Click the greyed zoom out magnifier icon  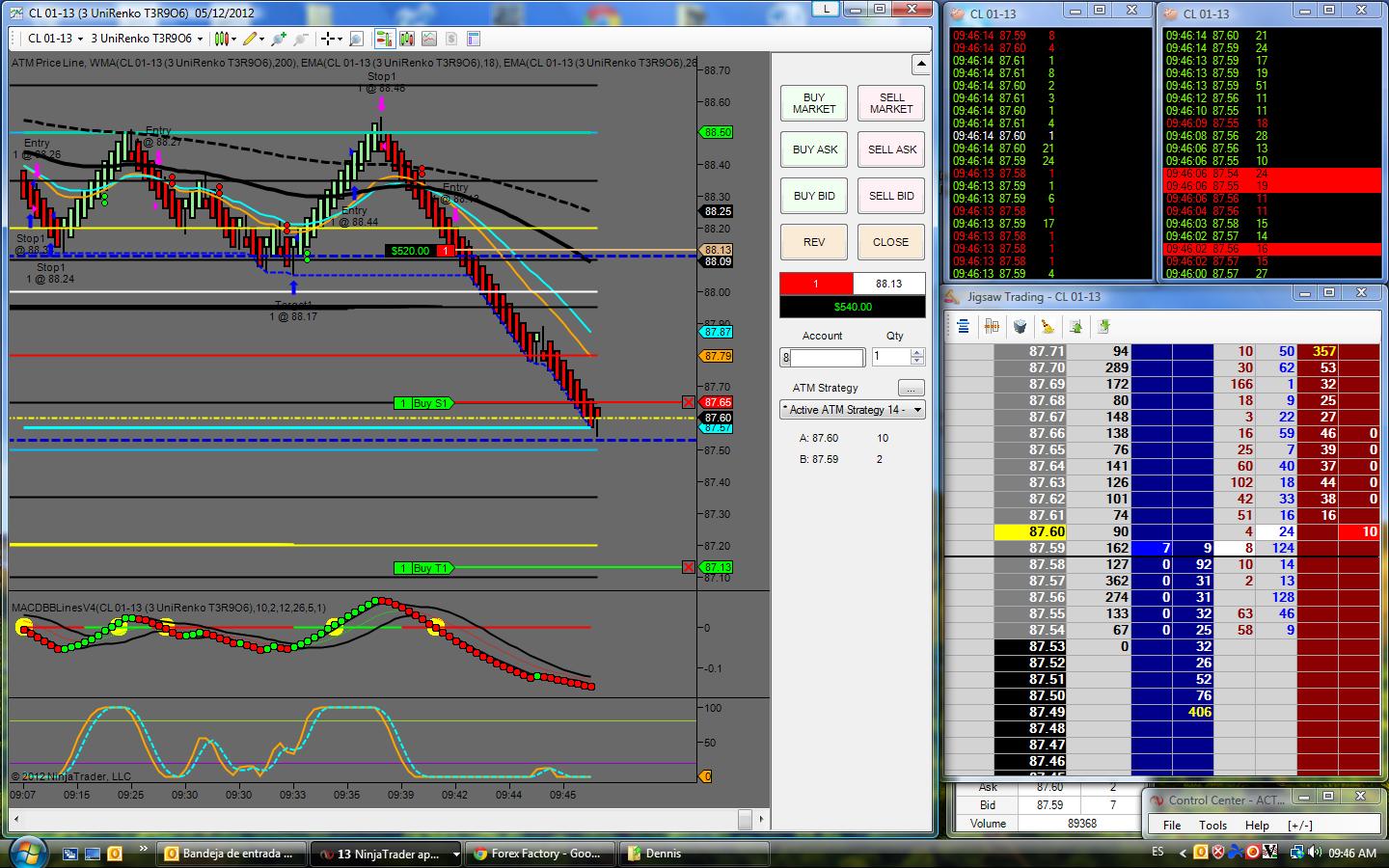[301, 39]
